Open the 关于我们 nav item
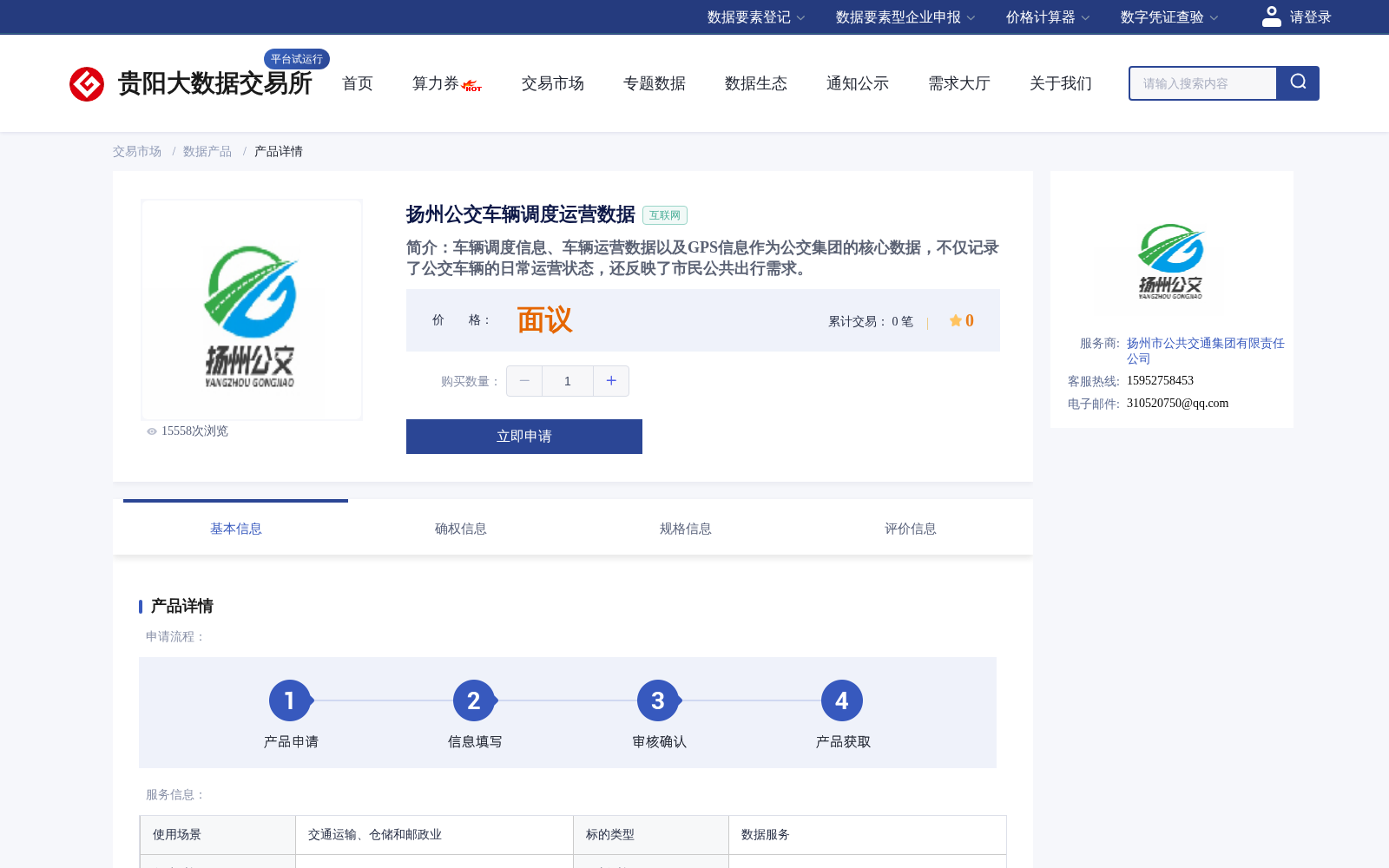 tap(1061, 83)
